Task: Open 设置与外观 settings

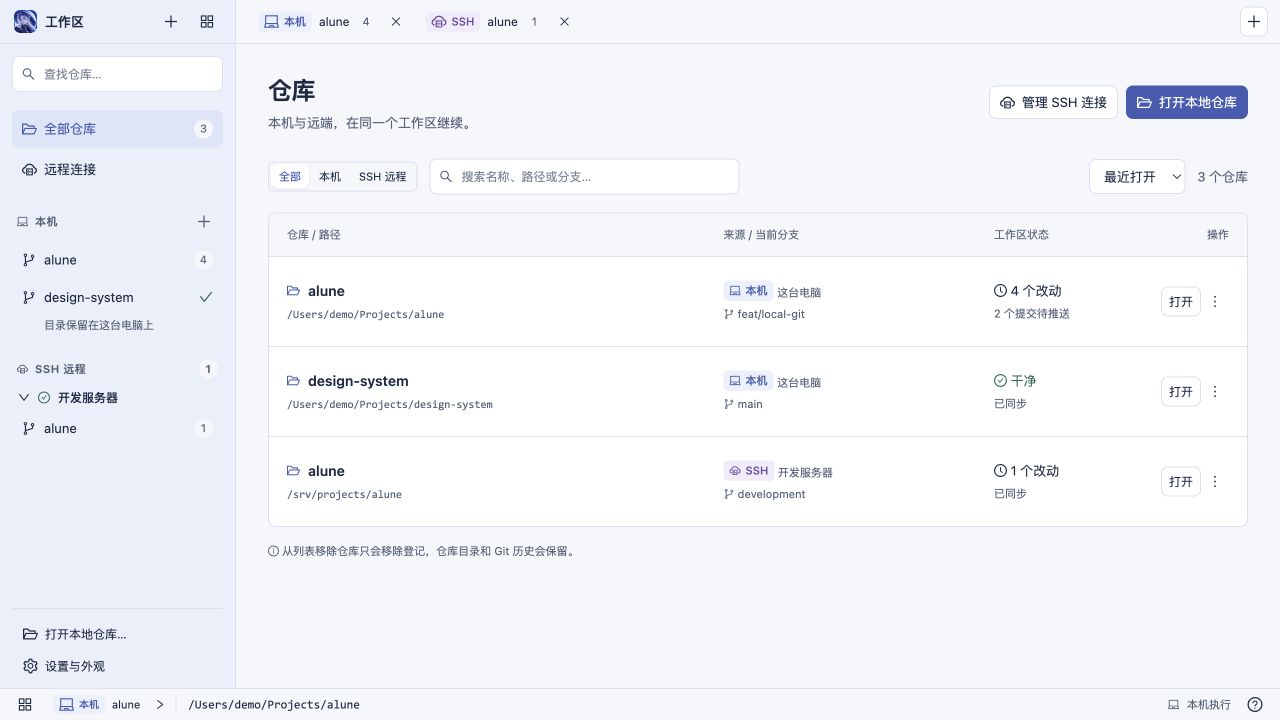Action: click(117, 666)
